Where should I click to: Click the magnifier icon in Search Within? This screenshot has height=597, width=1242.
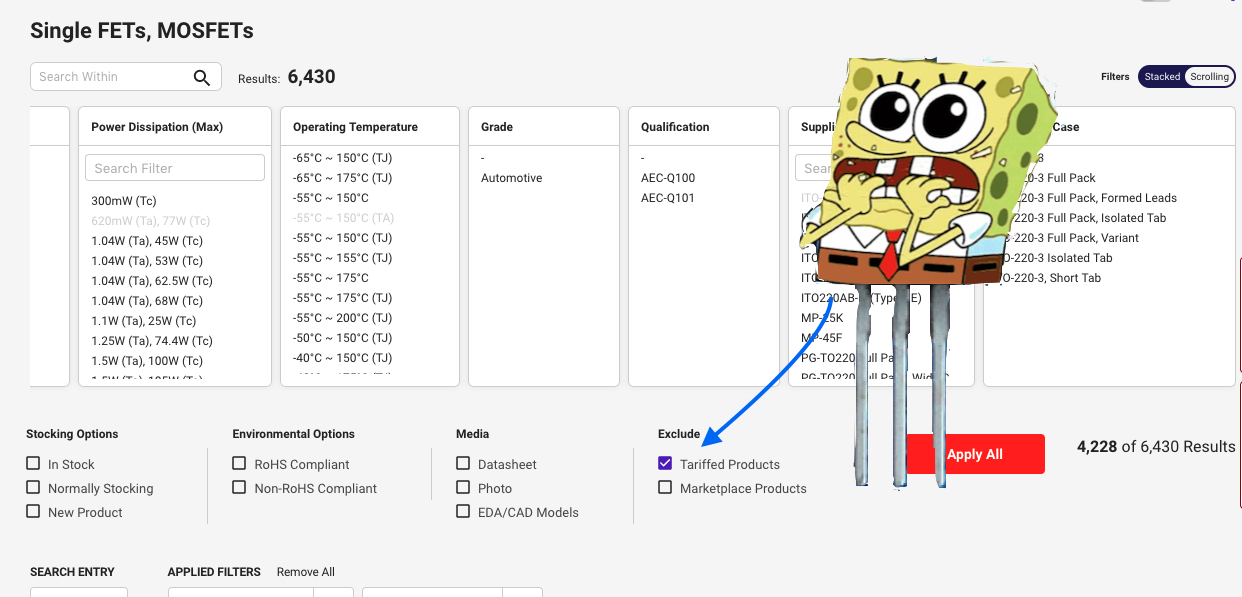[x=202, y=77]
